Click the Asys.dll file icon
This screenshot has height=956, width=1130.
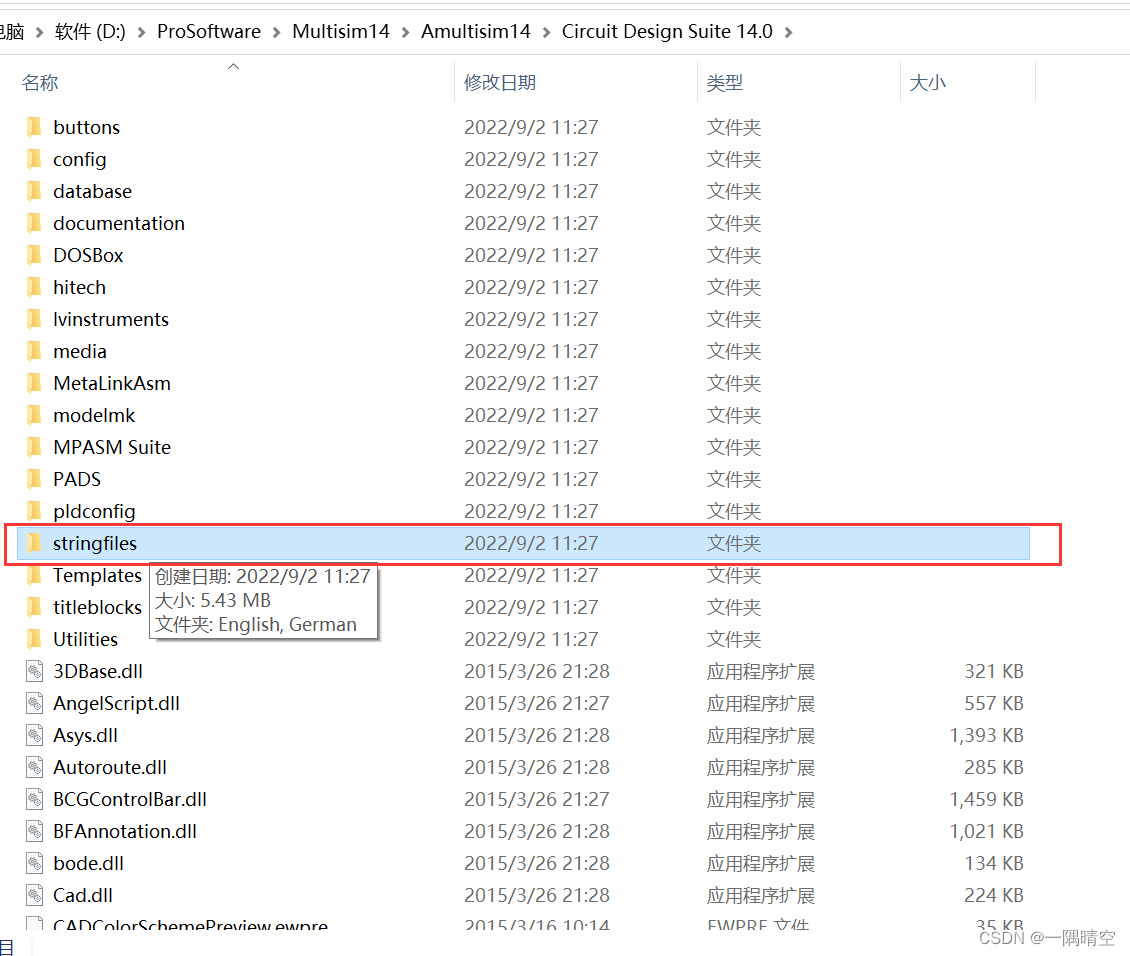(x=34, y=736)
